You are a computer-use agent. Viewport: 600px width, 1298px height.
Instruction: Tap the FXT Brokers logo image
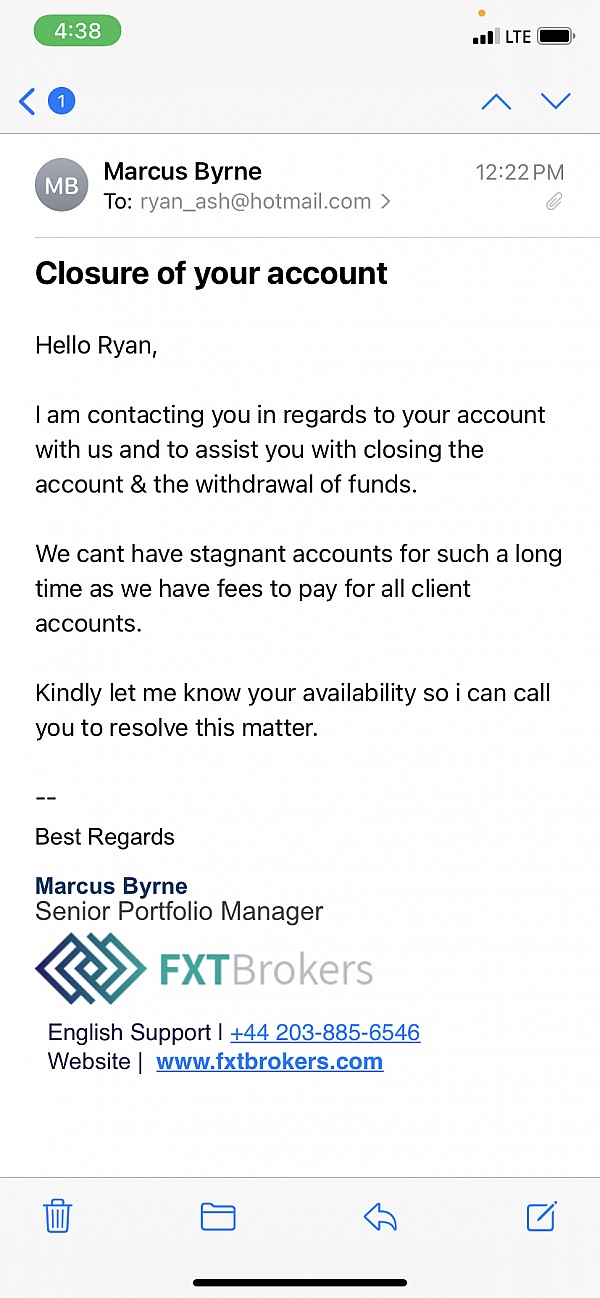pyautogui.click(x=204, y=969)
